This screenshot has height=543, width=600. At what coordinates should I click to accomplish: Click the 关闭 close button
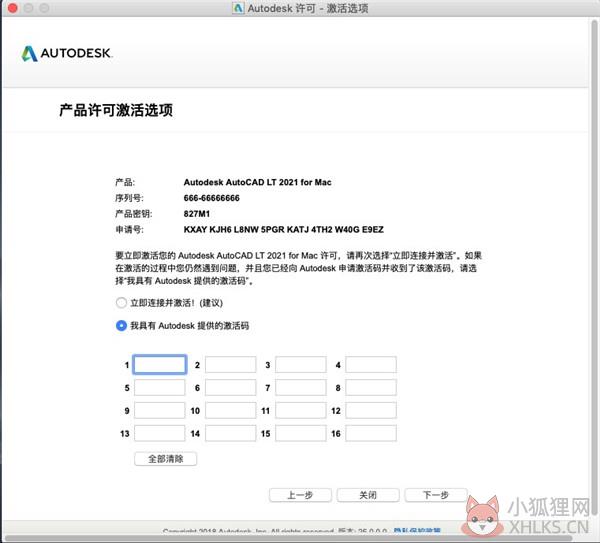[x=368, y=495]
